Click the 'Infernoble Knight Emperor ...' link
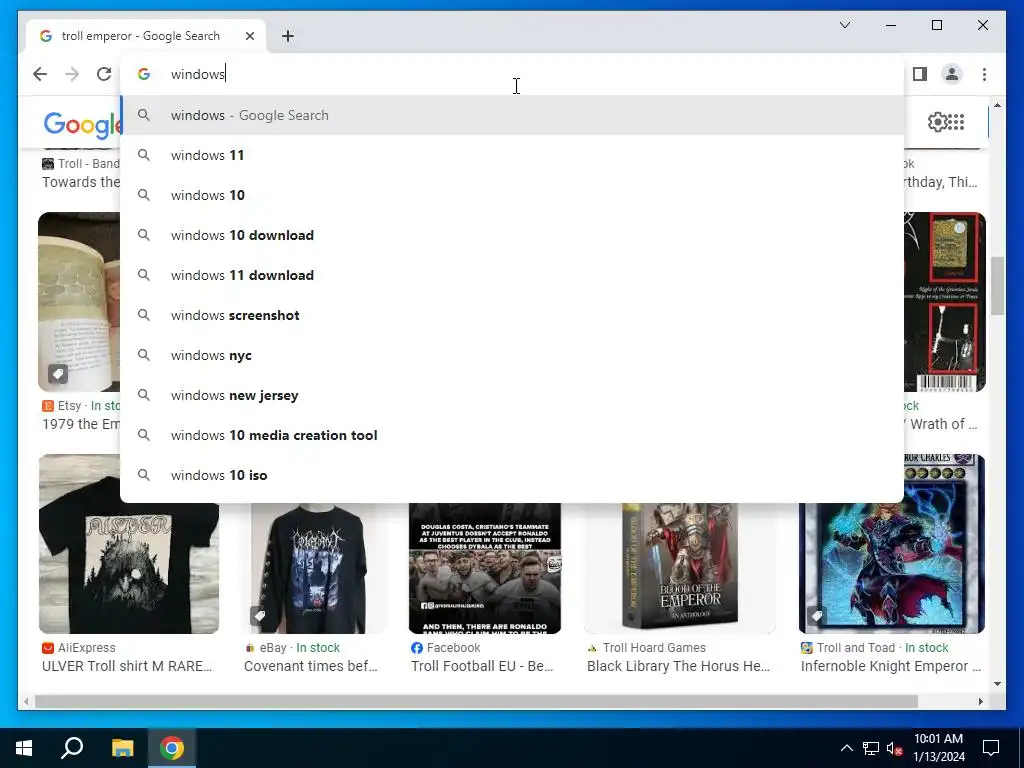The image size is (1024, 768). [891, 666]
